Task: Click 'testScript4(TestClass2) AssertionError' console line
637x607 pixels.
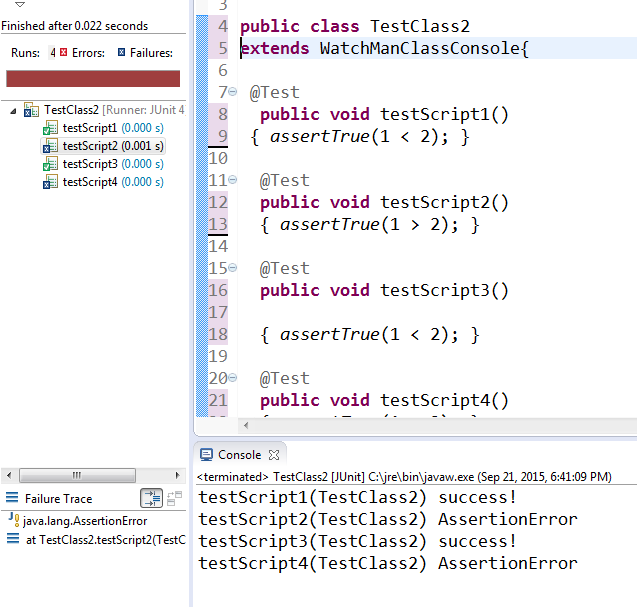Action: pyautogui.click(x=388, y=563)
